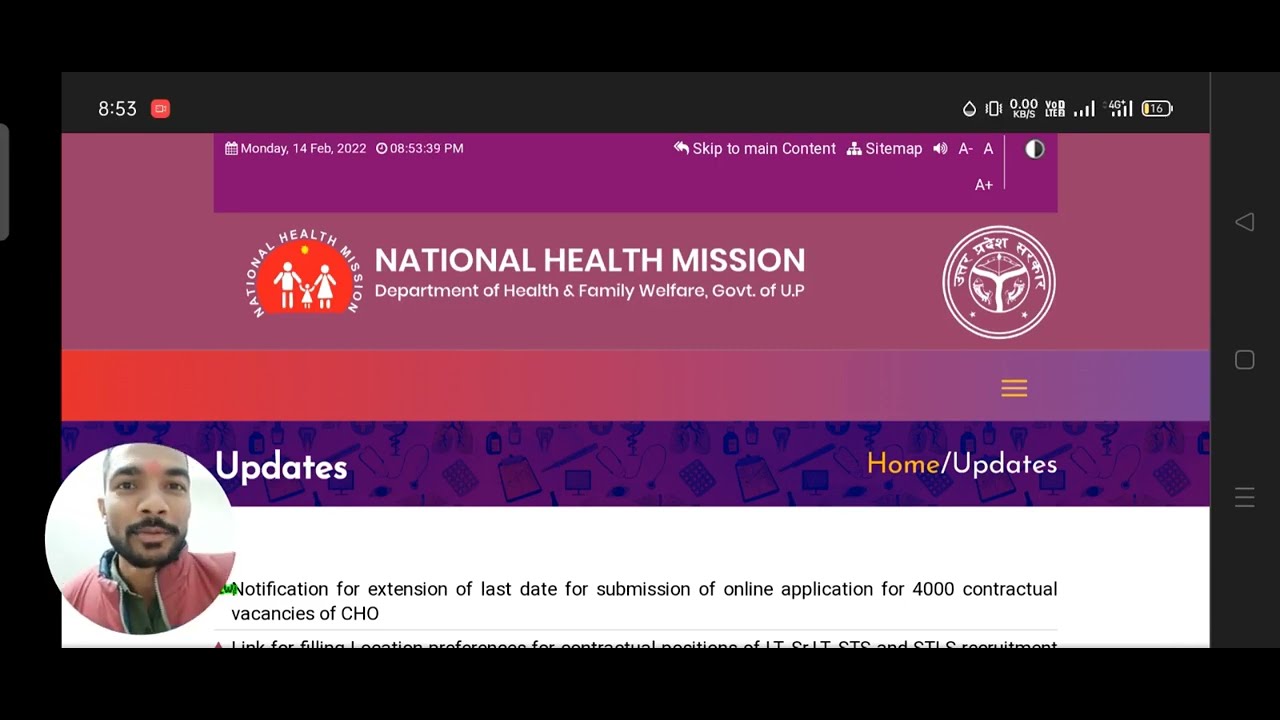Tap the Android recent apps menu button
1280x720 pixels.
pos(1244,497)
